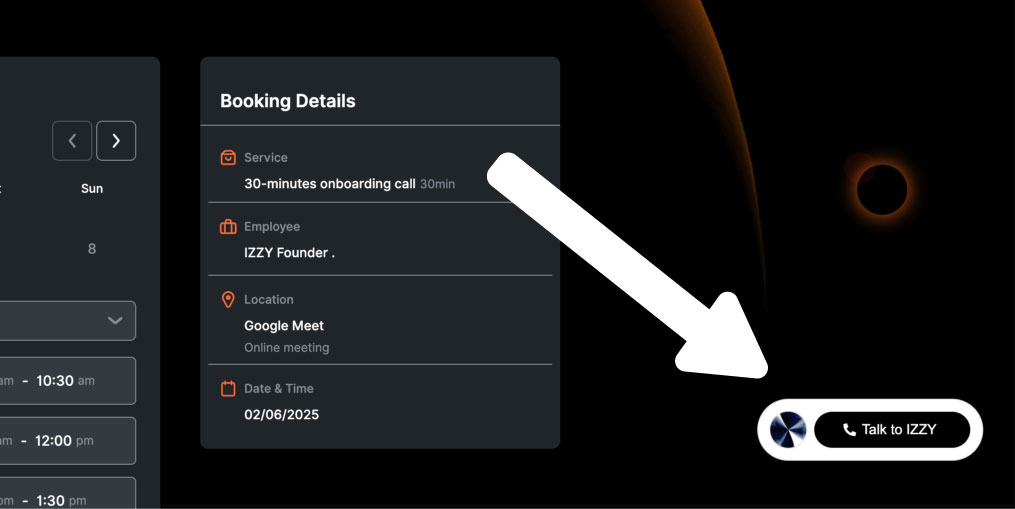Pick day 8 in the calendar
Image resolution: width=1015 pixels, height=509 pixels.
tap(92, 249)
